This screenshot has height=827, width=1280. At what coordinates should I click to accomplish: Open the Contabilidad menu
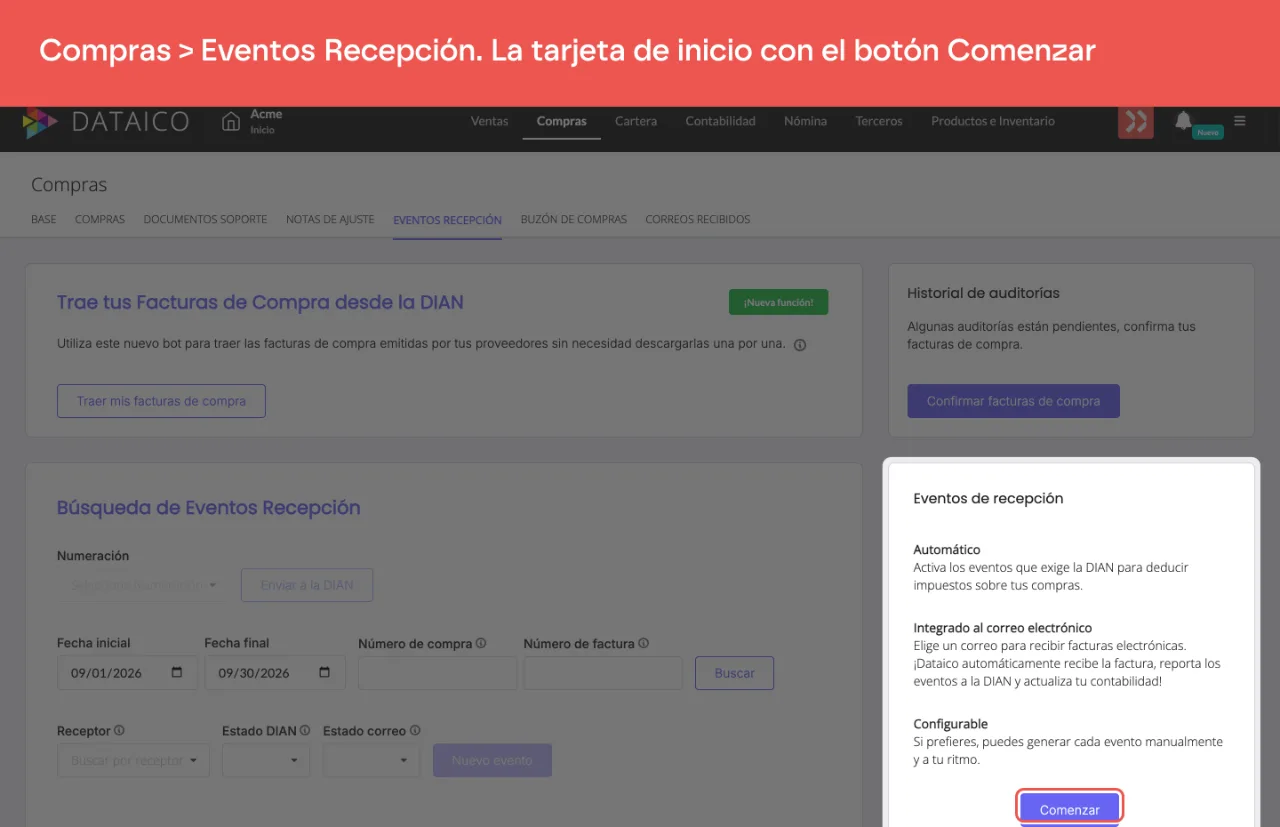coord(720,121)
